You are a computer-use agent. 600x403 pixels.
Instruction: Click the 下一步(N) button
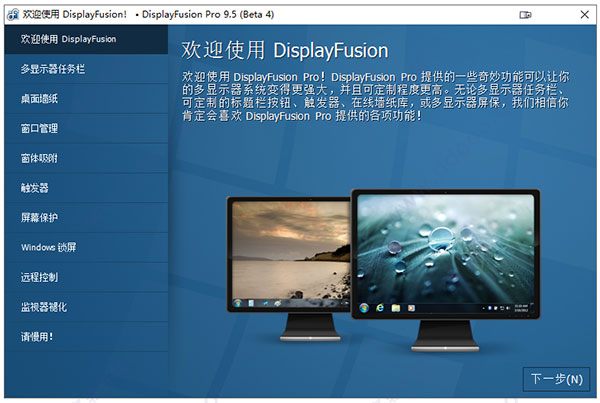(556, 379)
